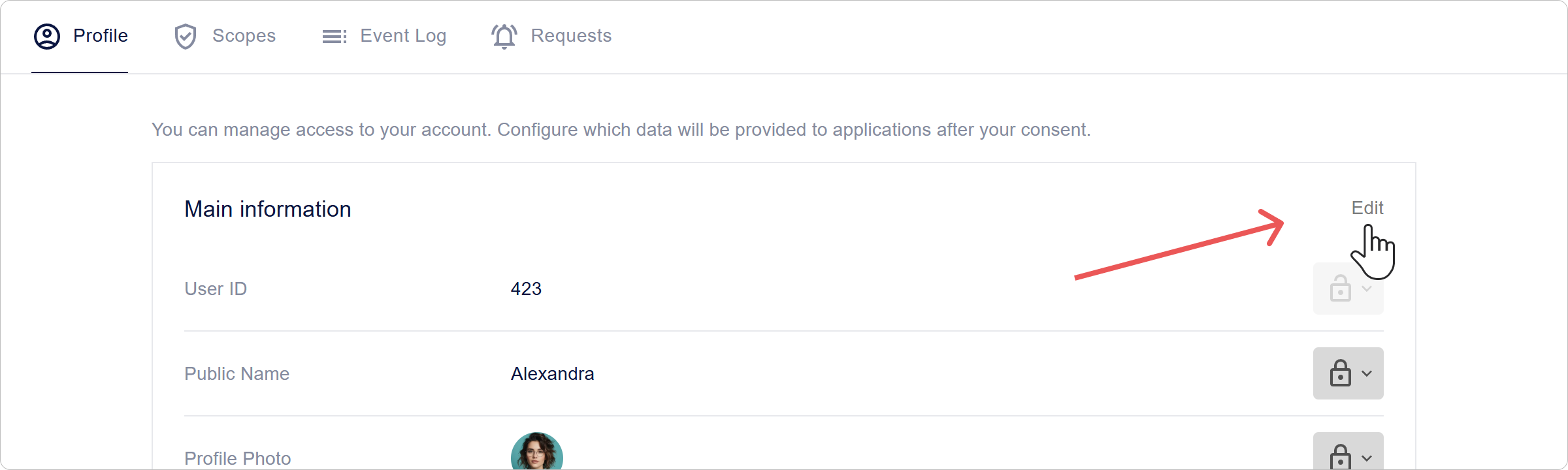1568x470 pixels.
Task: Select the Scopes shield icon
Action: 186,36
